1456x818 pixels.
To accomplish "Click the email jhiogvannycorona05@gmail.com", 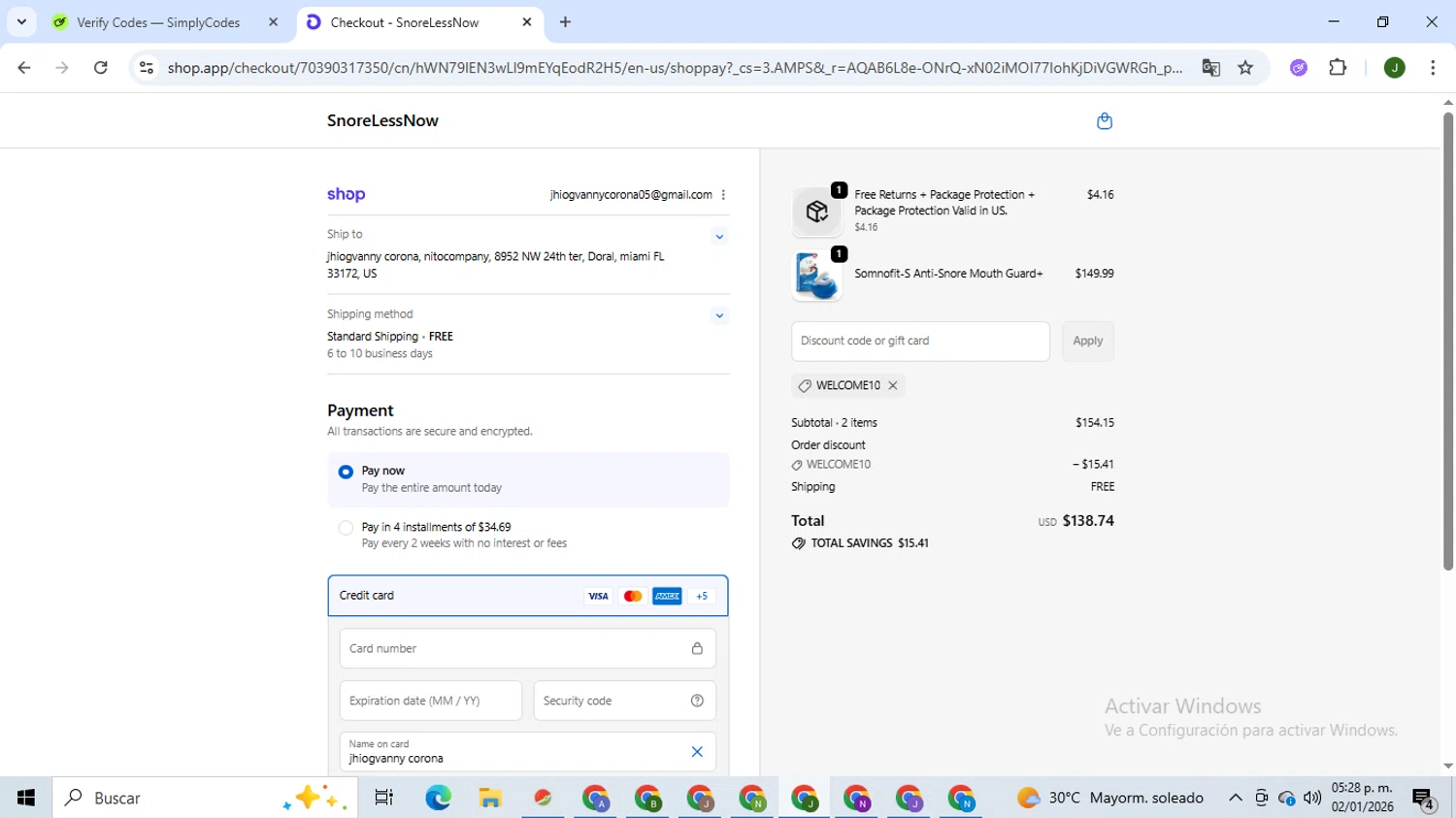I will 631,195.
